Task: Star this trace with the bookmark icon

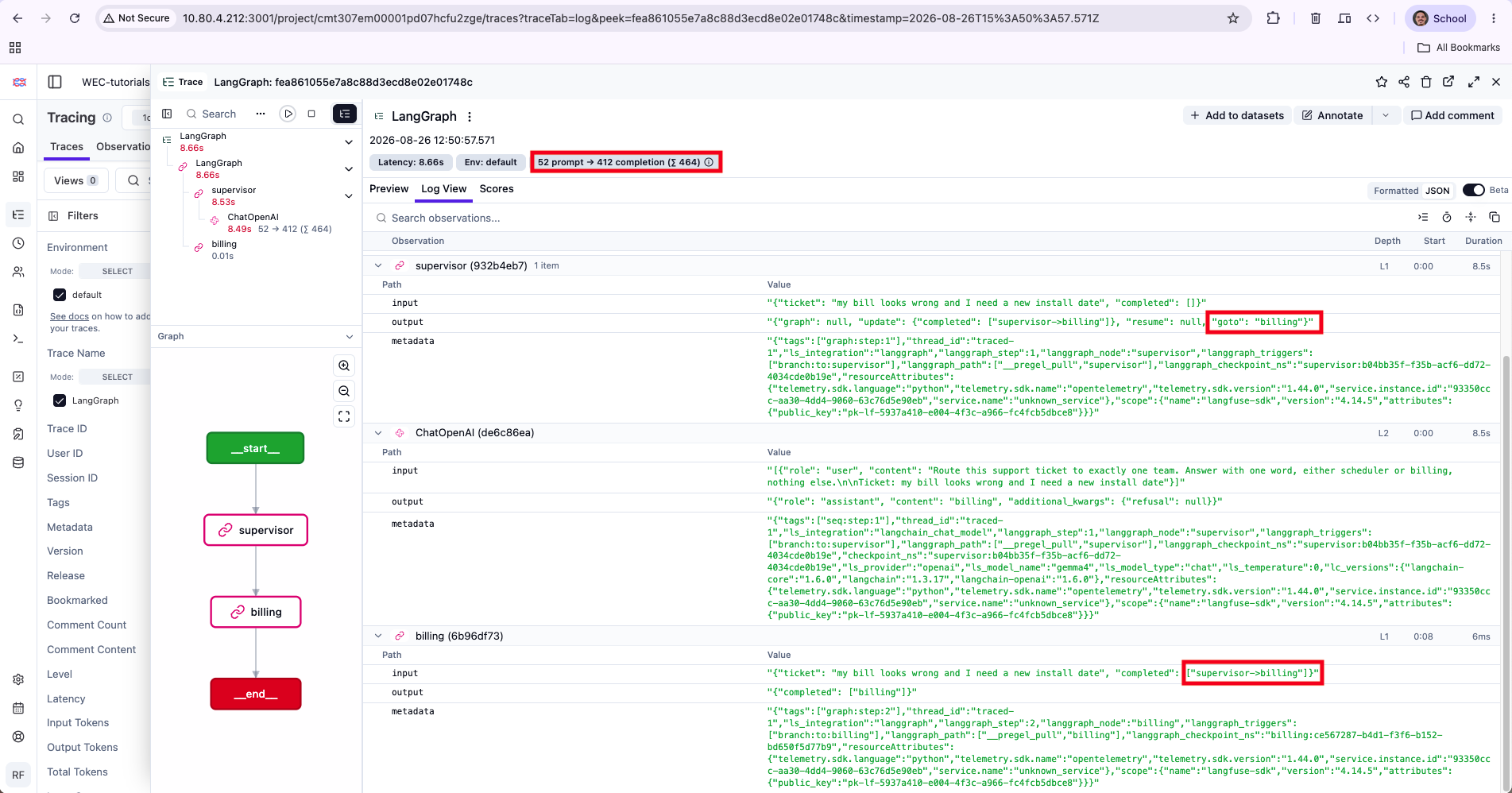Action: (x=1382, y=82)
